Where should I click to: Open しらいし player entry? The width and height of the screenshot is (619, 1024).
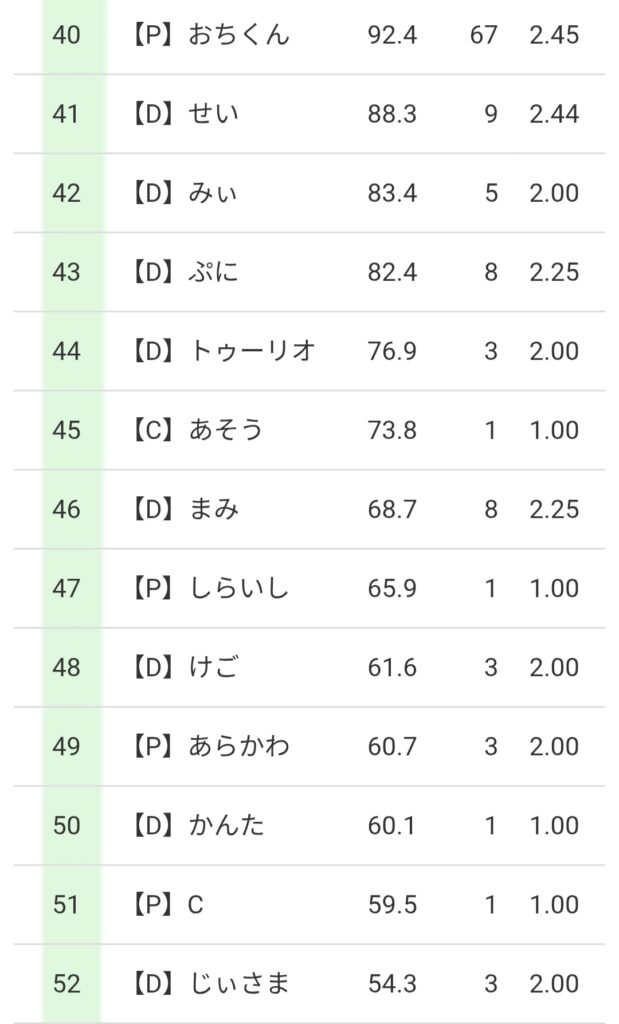(238, 588)
